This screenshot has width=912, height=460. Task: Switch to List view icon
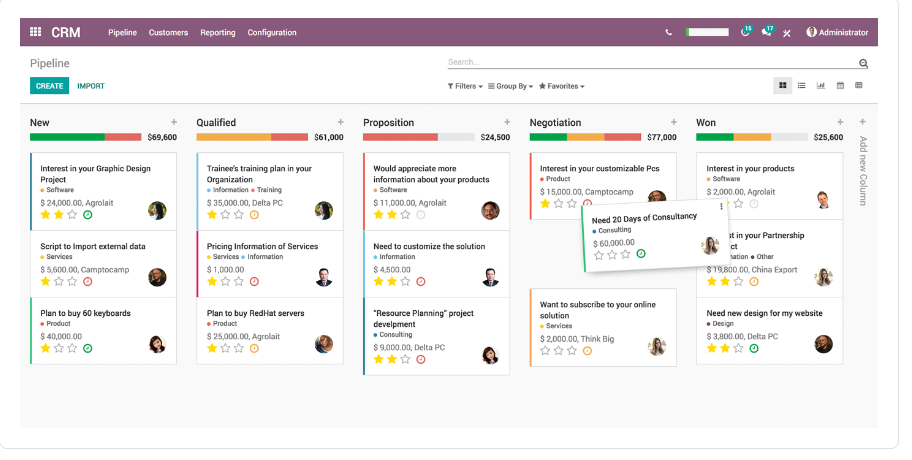[x=801, y=85]
